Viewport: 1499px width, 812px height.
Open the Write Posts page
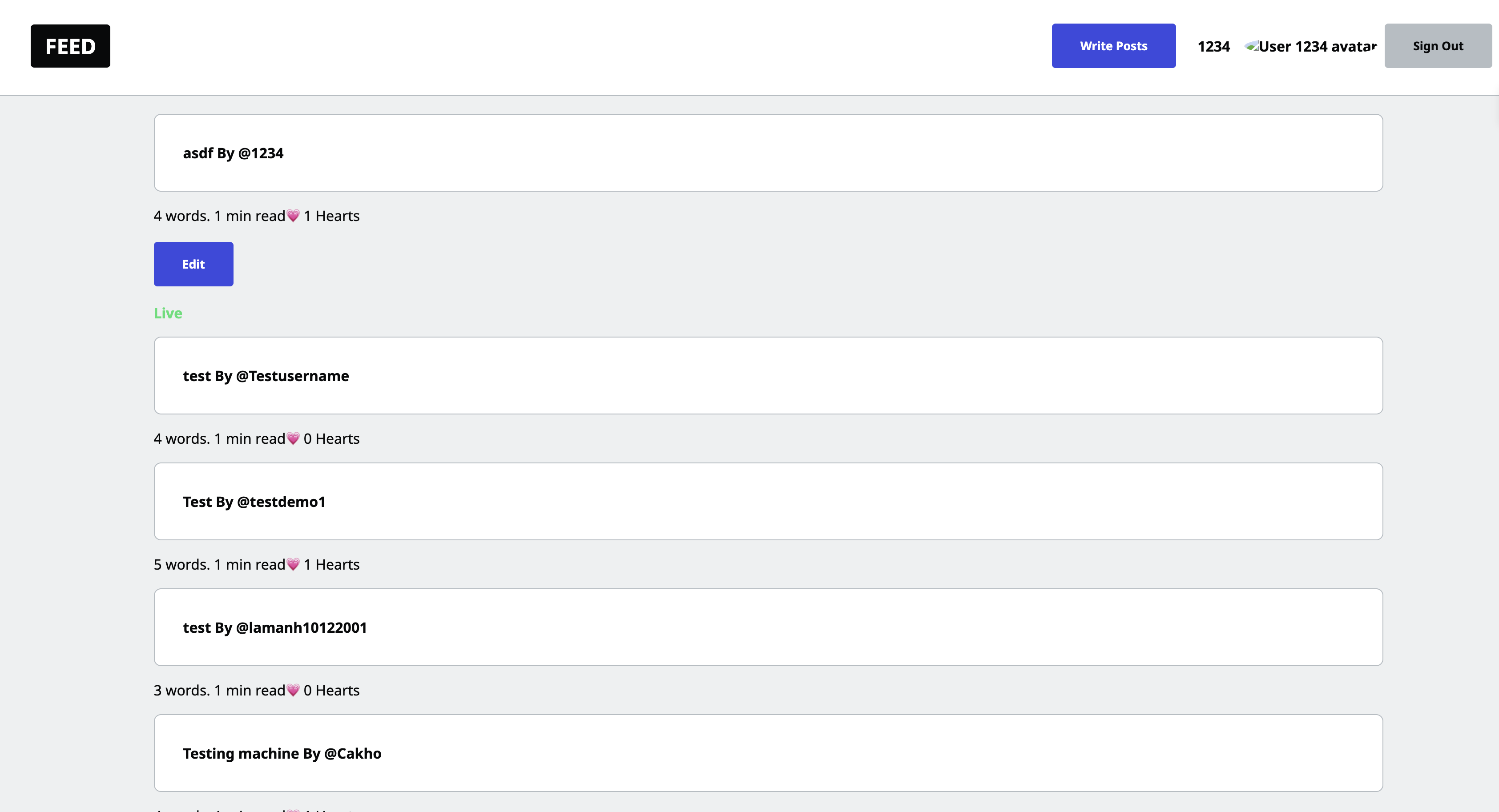[x=1113, y=46]
